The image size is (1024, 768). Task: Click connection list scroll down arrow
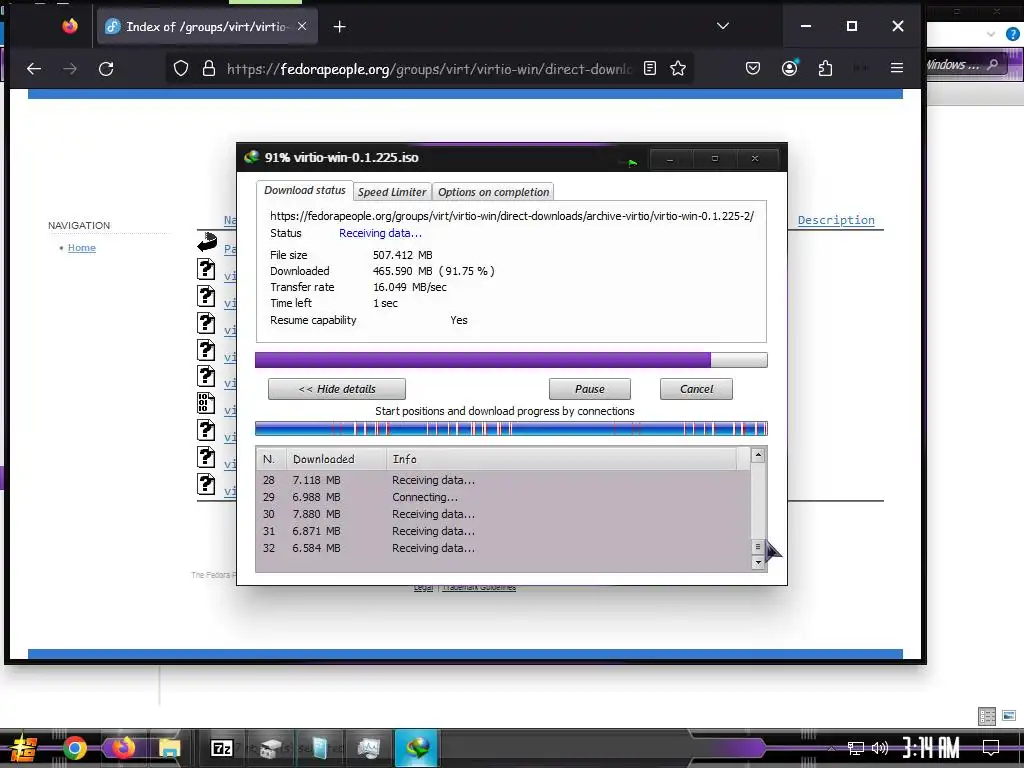pos(758,562)
